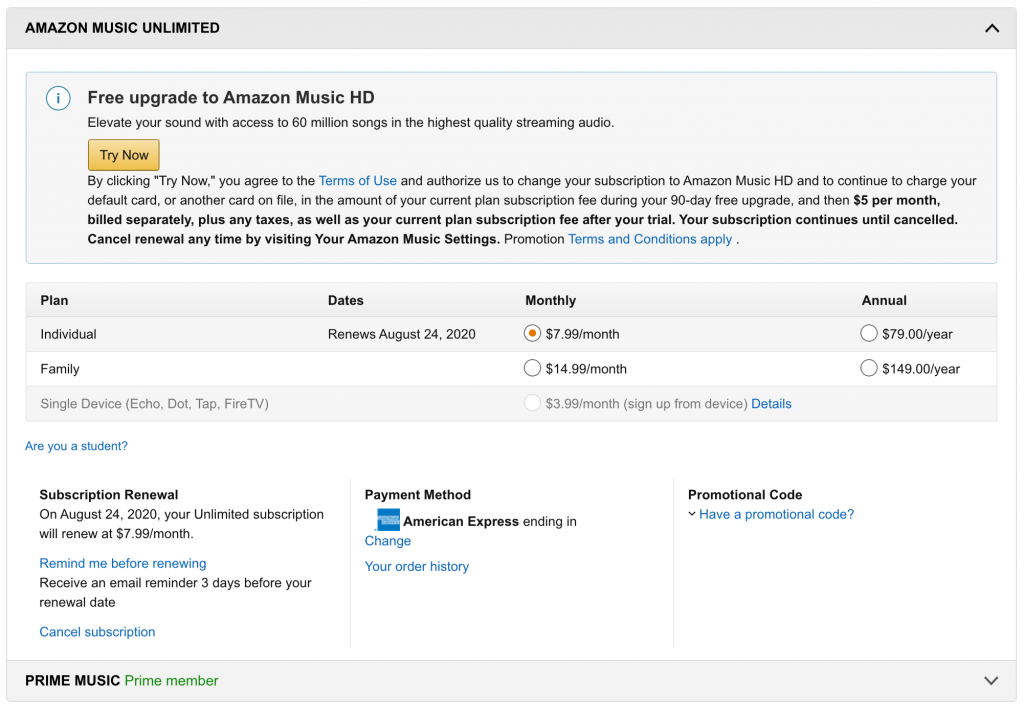1024x709 pixels.
Task: Click the Try Now button
Action: (123, 155)
